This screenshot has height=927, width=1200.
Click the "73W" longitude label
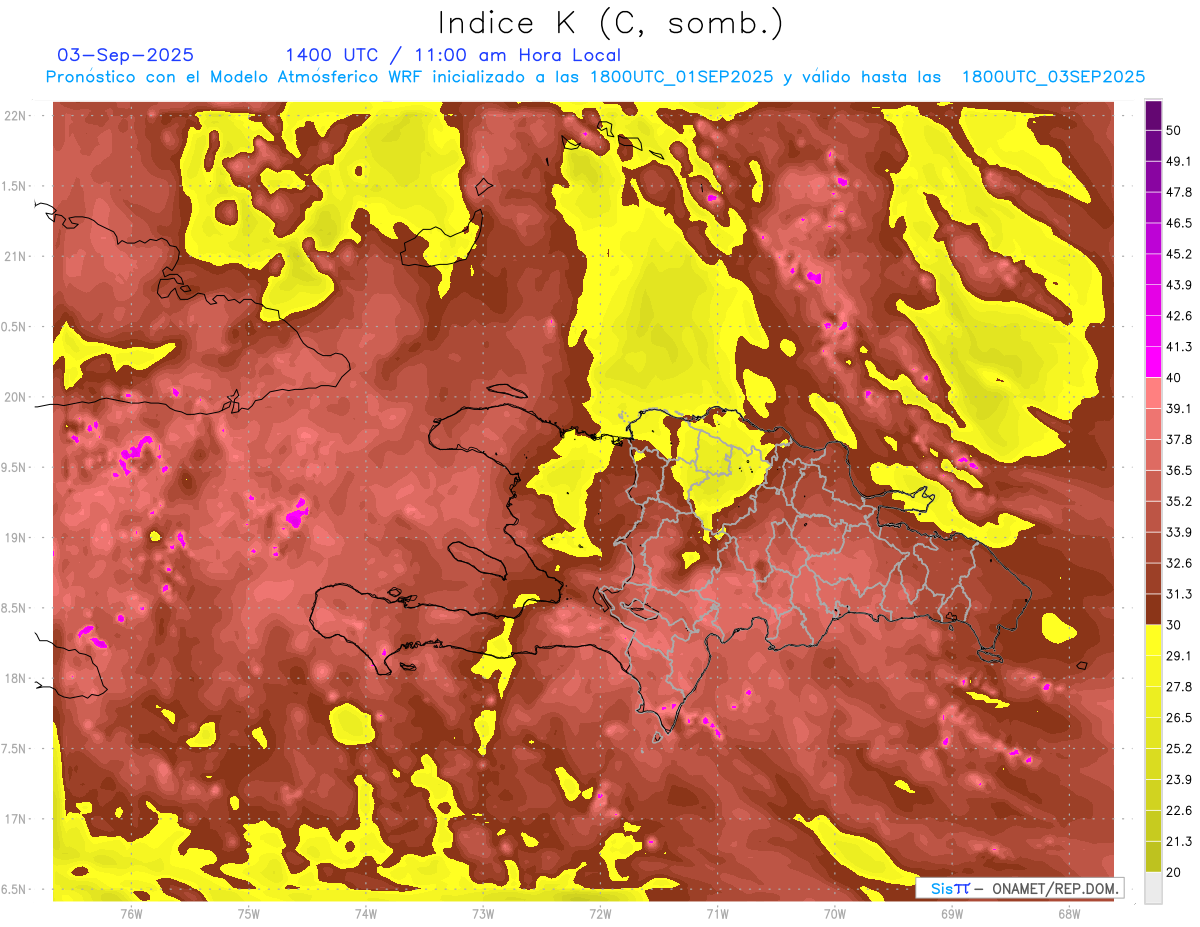(483, 913)
